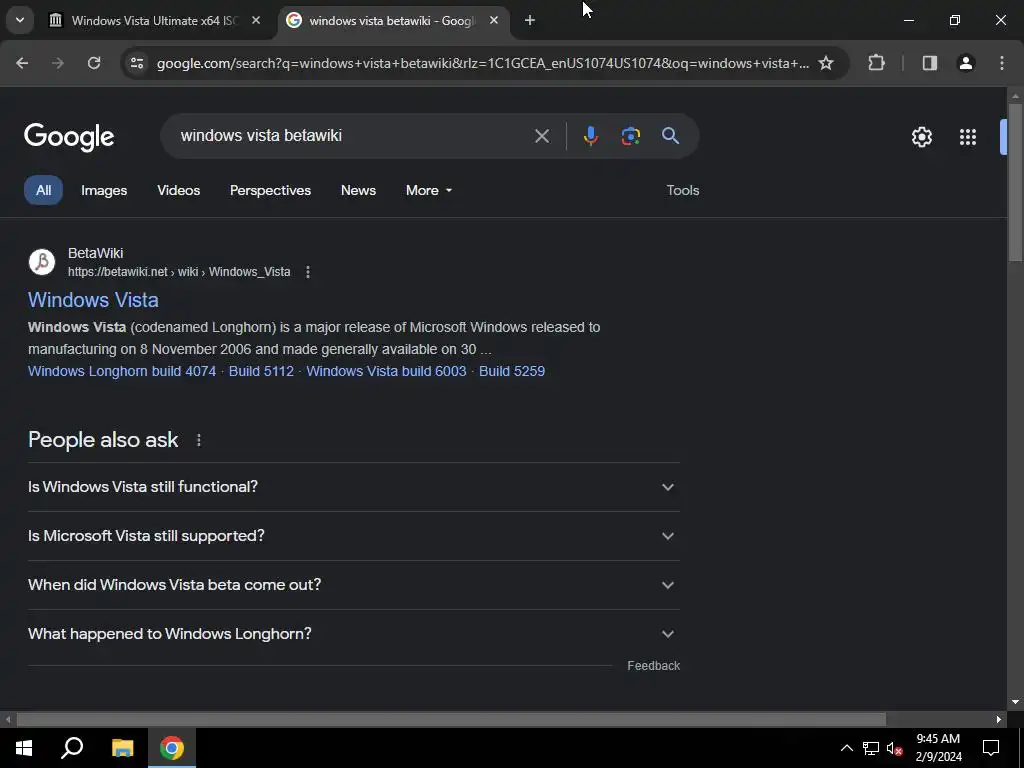Open the More filters dropdown

428,190
